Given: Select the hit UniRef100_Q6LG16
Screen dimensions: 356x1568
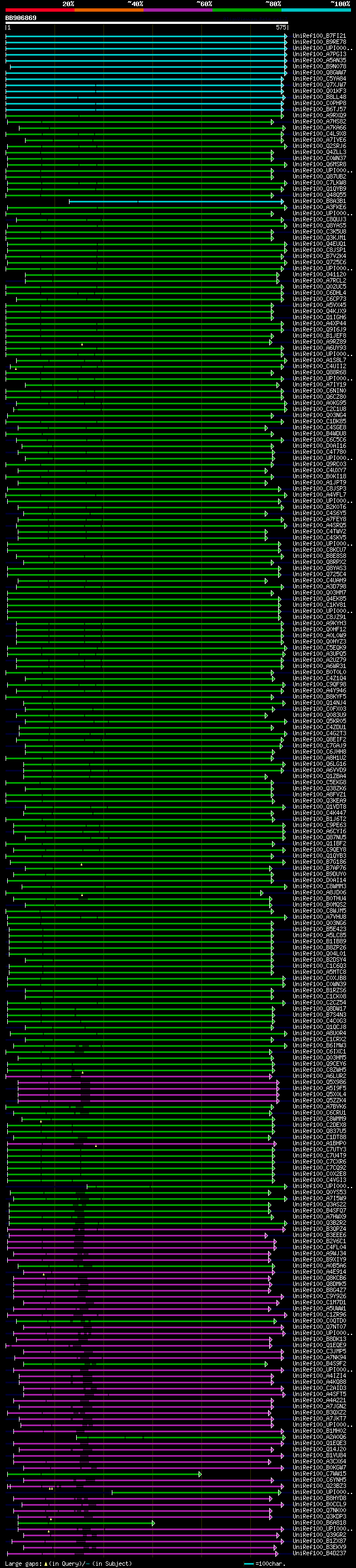Looking at the screenshot, I should (x=319, y=764).
